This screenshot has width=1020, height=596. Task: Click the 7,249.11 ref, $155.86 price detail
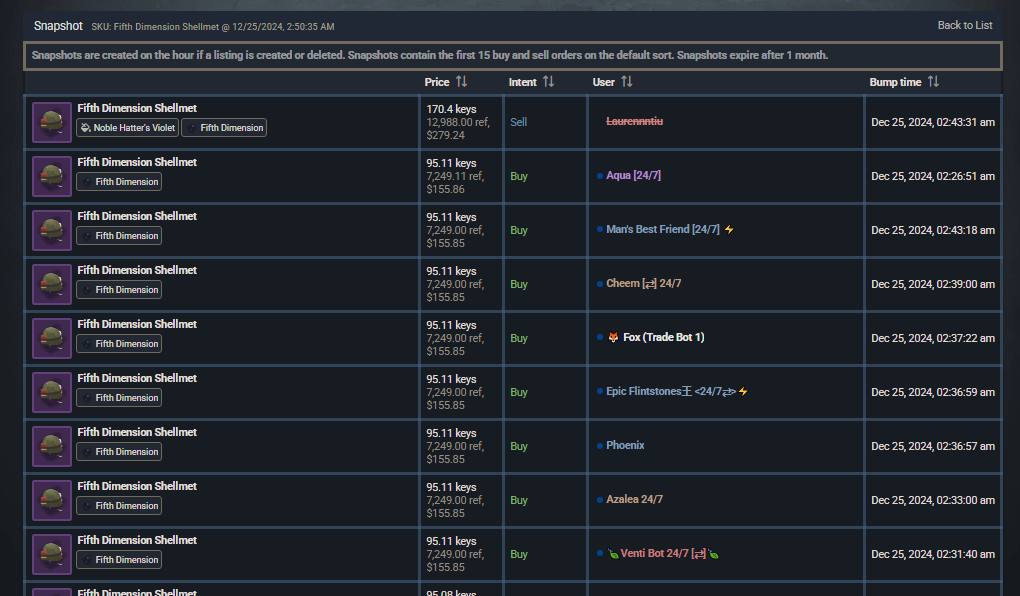(455, 183)
